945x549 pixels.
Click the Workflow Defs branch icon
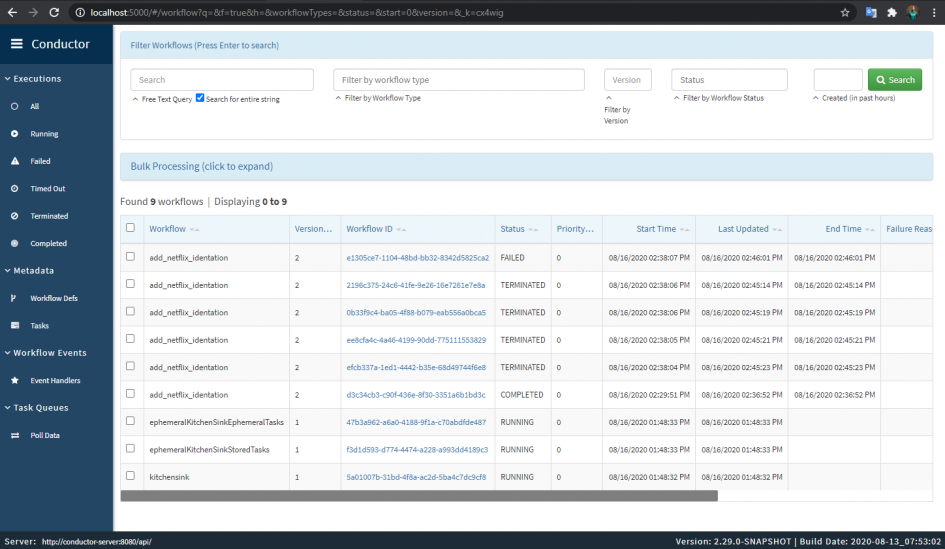13,298
